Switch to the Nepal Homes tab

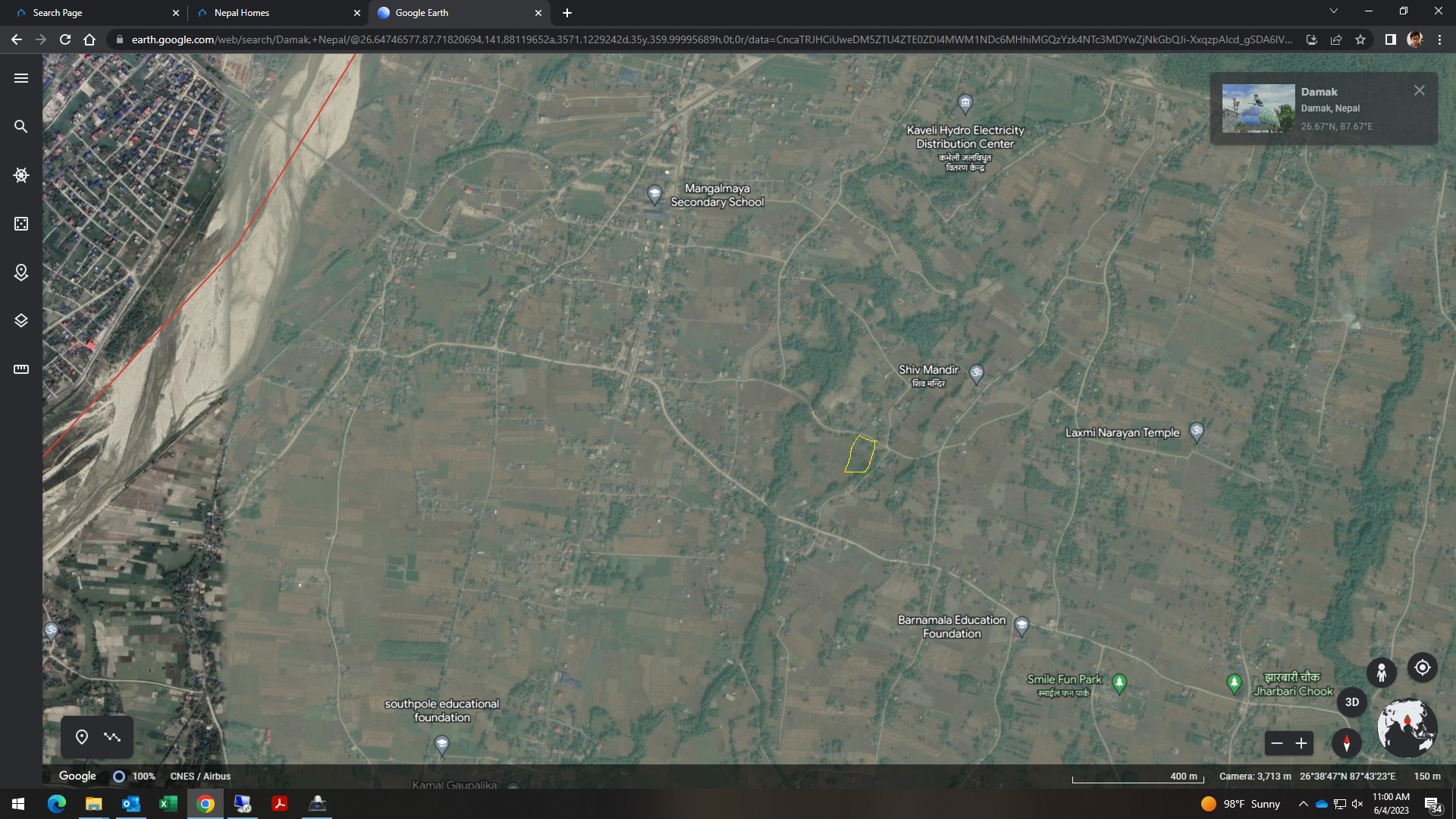[x=278, y=13]
